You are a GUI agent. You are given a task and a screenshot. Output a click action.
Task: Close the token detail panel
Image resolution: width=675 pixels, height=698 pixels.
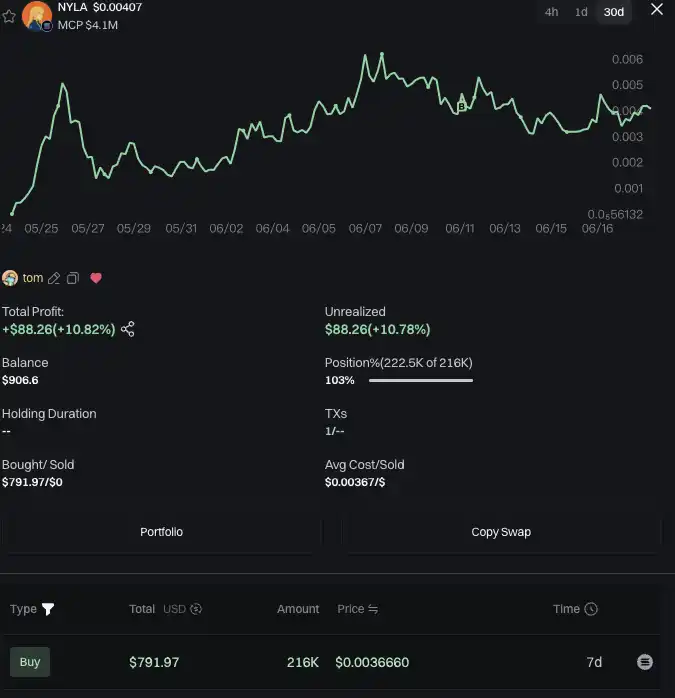click(x=656, y=10)
